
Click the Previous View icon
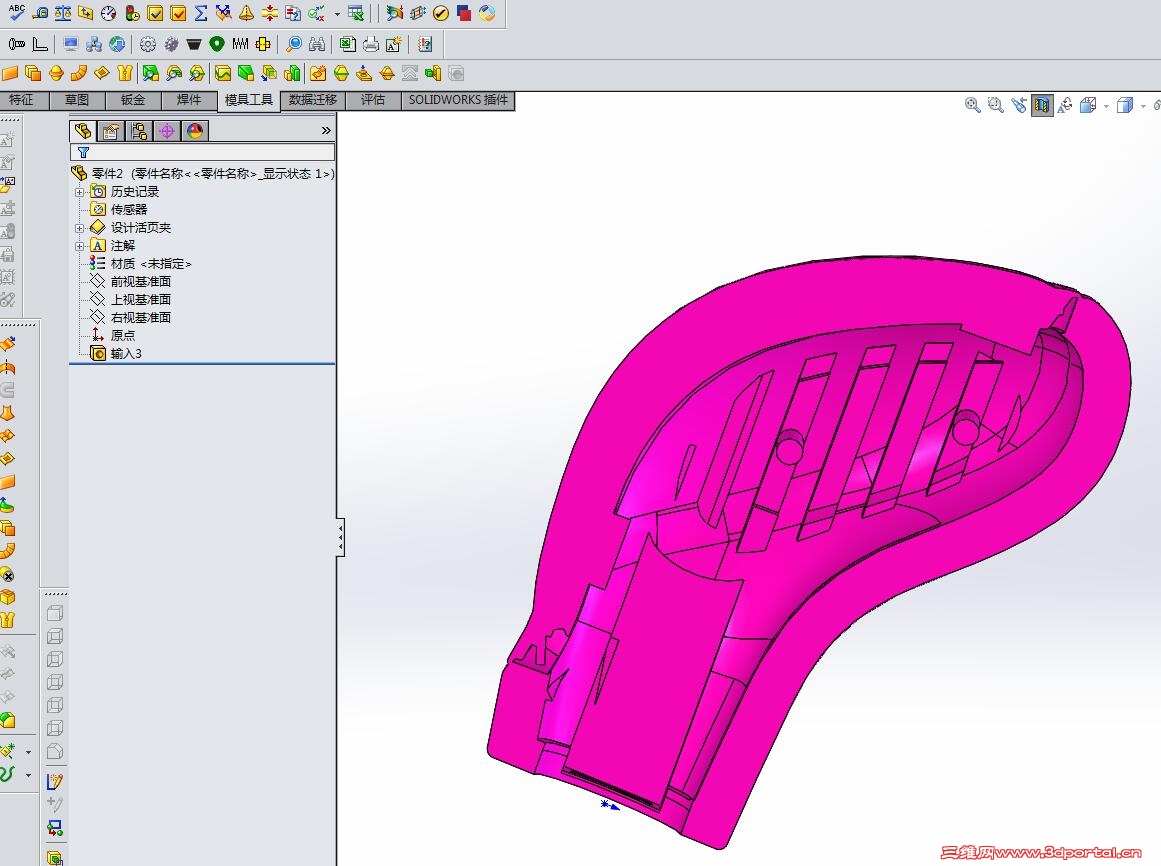pyautogui.click(x=1019, y=105)
